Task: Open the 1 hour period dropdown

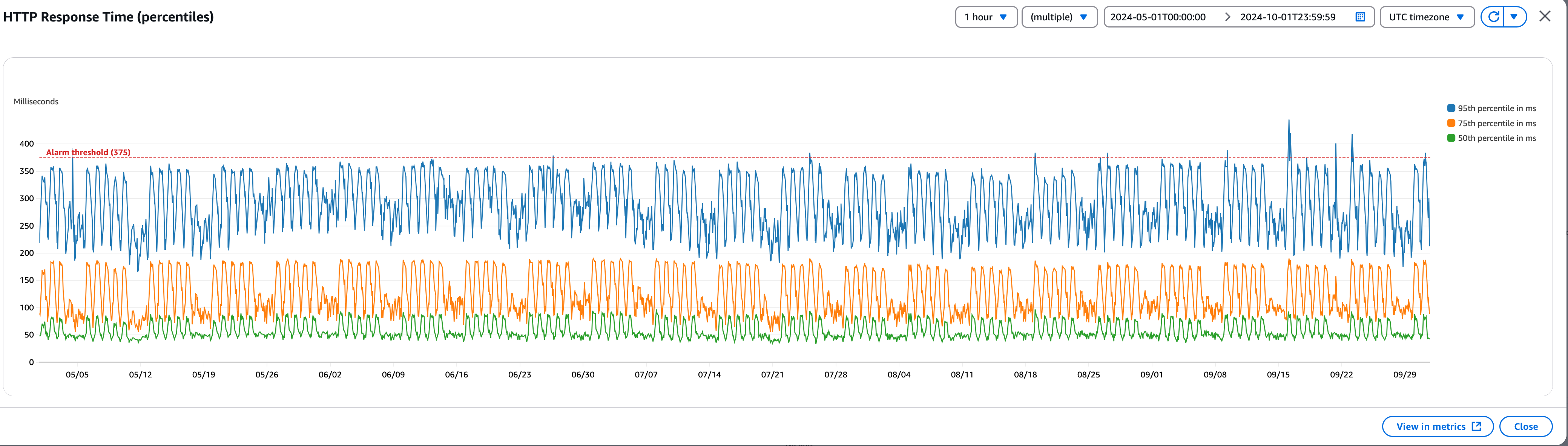Action: pyautogui.click(x=986, y=17)
